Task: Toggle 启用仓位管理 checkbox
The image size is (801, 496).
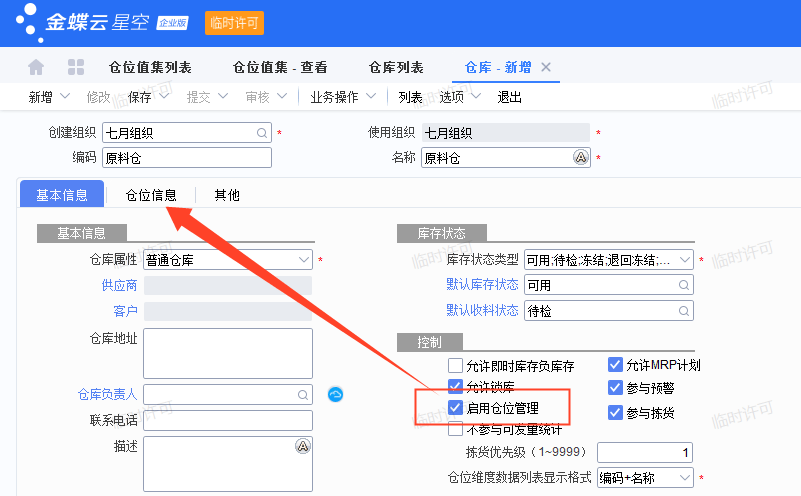Action: [x=455, y=408]
